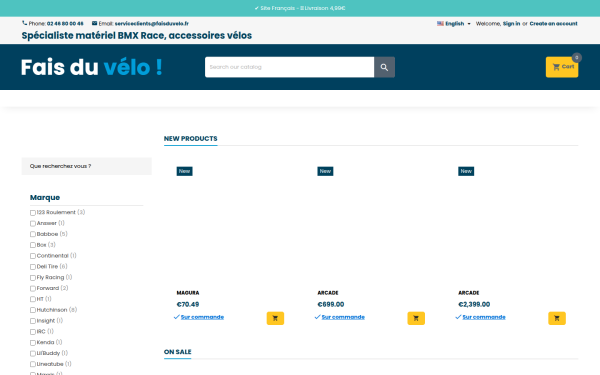Toggle the Lineatube brand checkbox
The height and width of the screenshot is (375, 600).
[x=33, y=364]
